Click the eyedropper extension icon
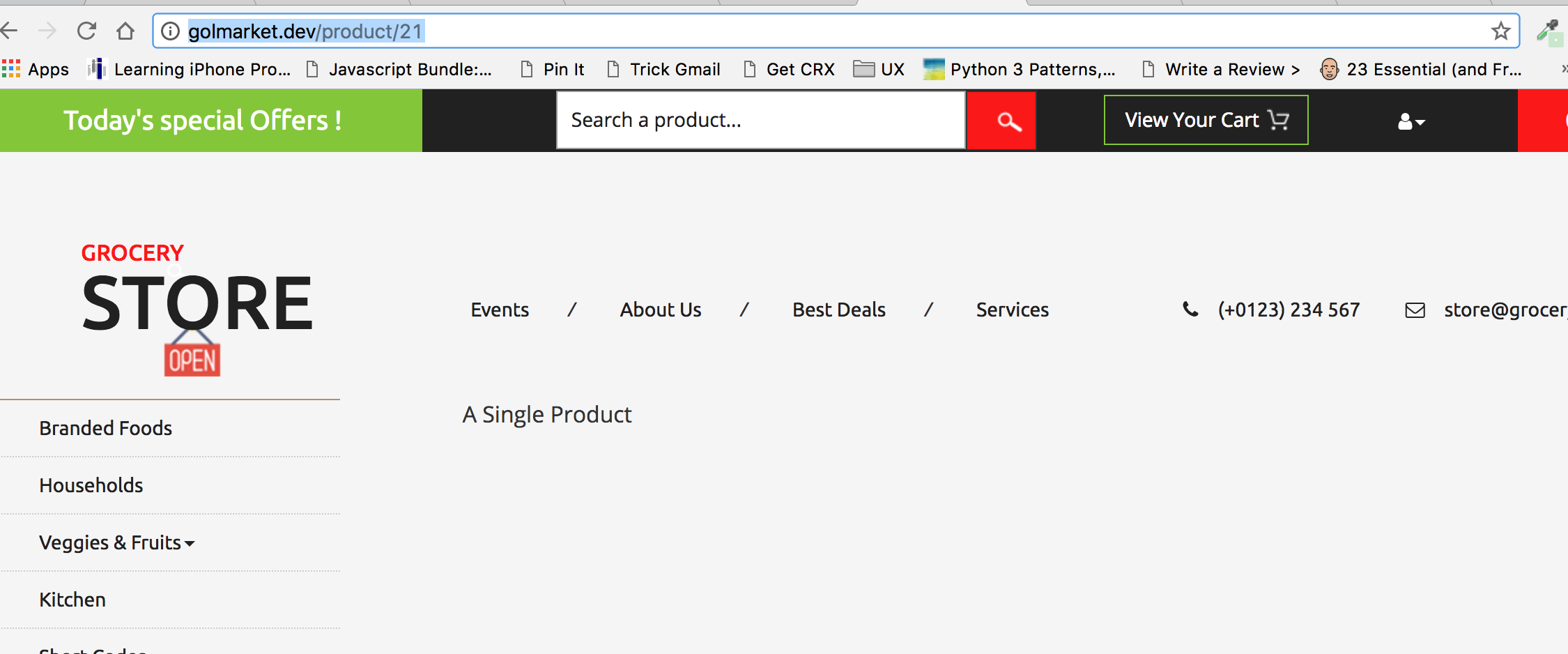The image size is (1568, 654). 1548,31
